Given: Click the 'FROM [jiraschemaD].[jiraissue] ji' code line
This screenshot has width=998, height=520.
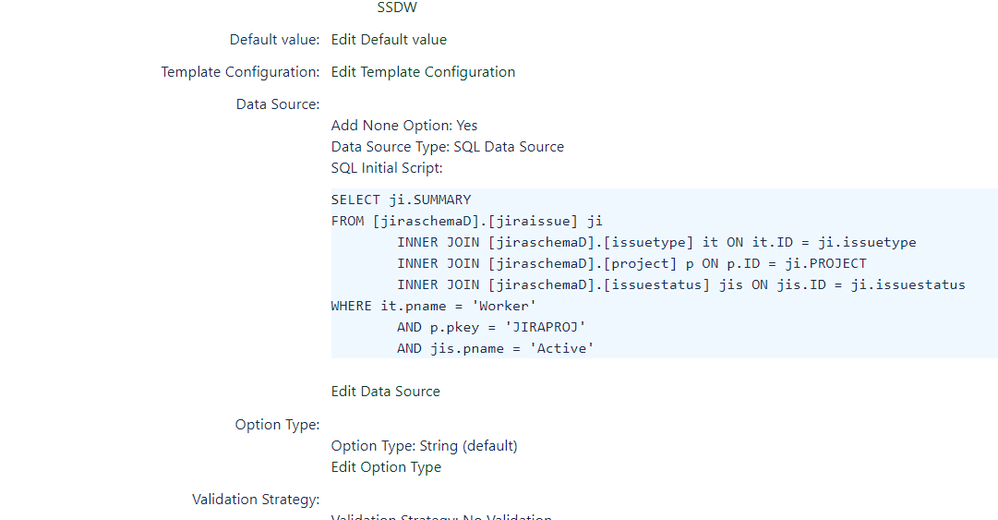Looking at the screenshot, I should click(467, 221).
